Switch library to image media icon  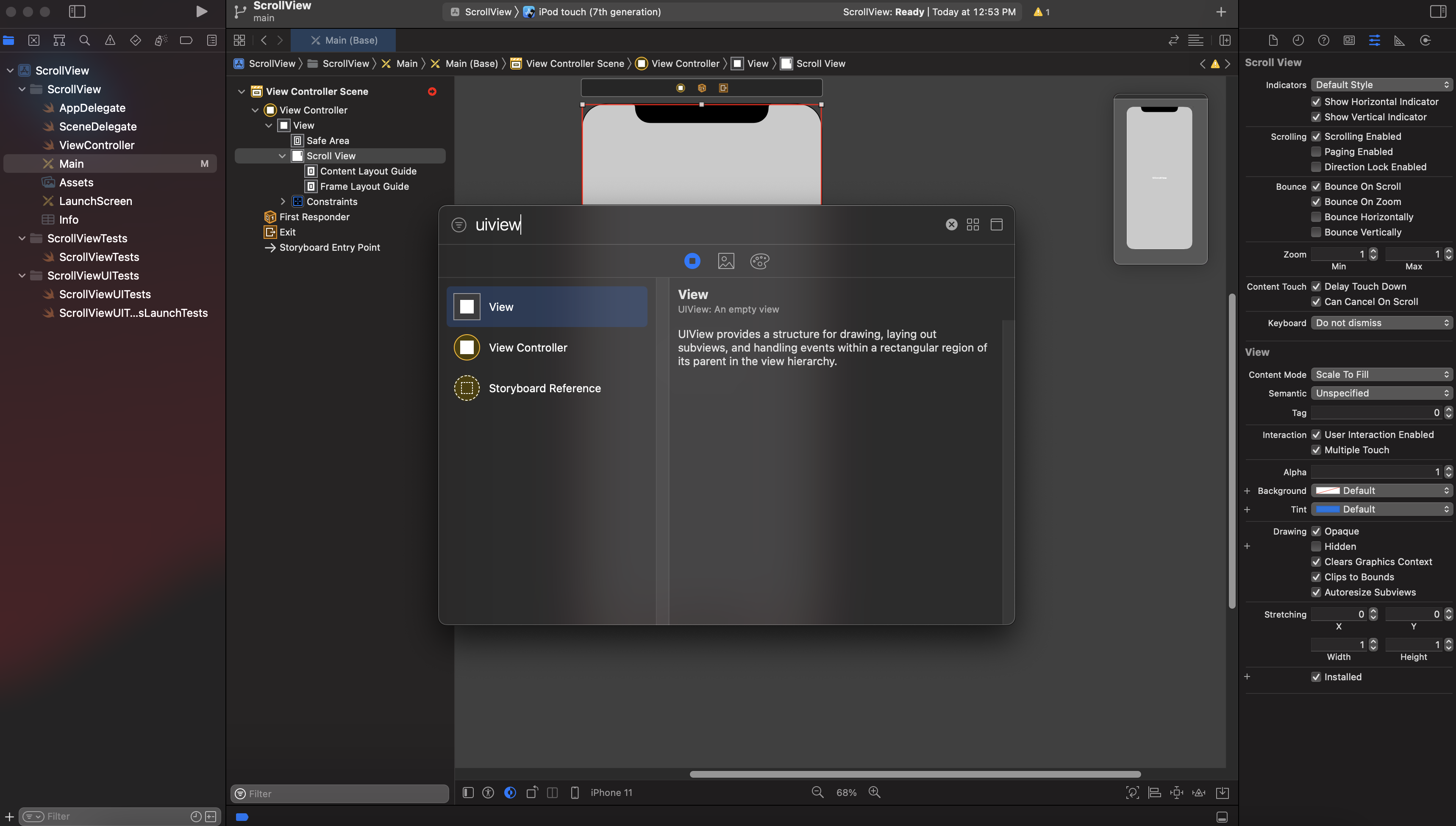point(726,261)
